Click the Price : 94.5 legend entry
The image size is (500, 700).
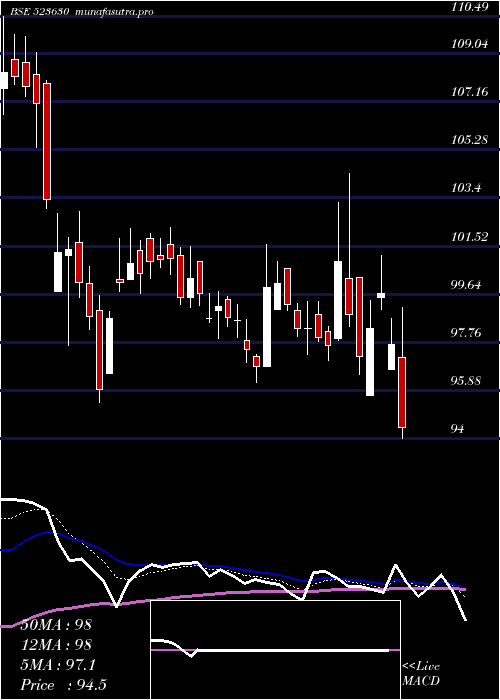63,685
